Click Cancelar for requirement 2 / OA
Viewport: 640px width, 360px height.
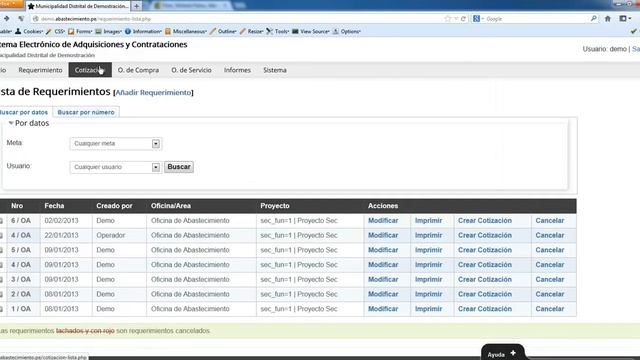click(x=550, y=294)
